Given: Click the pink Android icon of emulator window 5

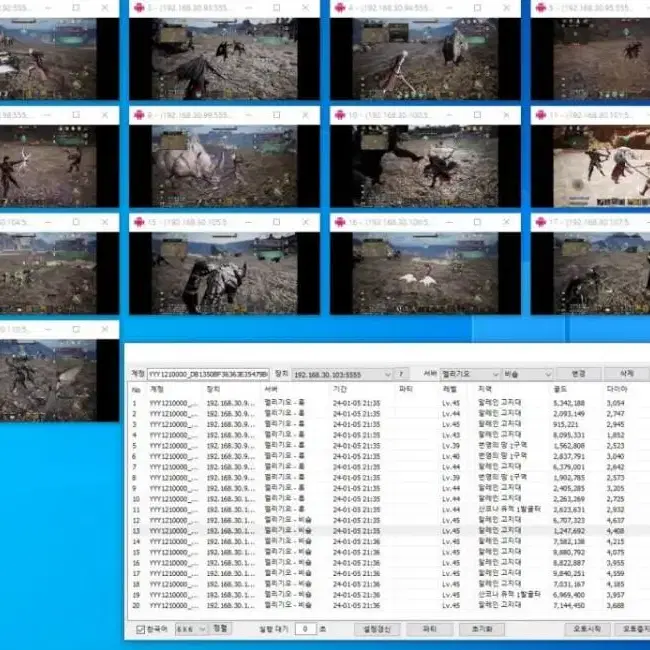Looking at the screenshot, I should 541,8.
